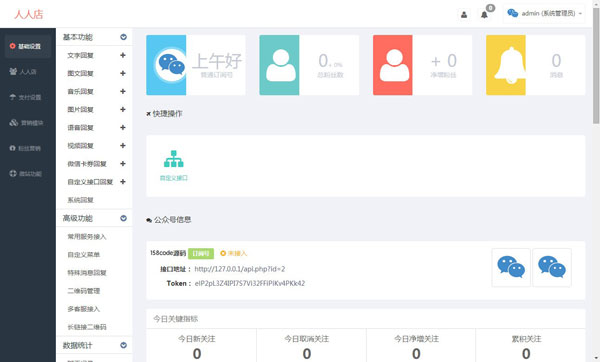The width and height of the screenshot is (600, 362).
Task: Open the admin account dropdown
Action: [544, 13]
